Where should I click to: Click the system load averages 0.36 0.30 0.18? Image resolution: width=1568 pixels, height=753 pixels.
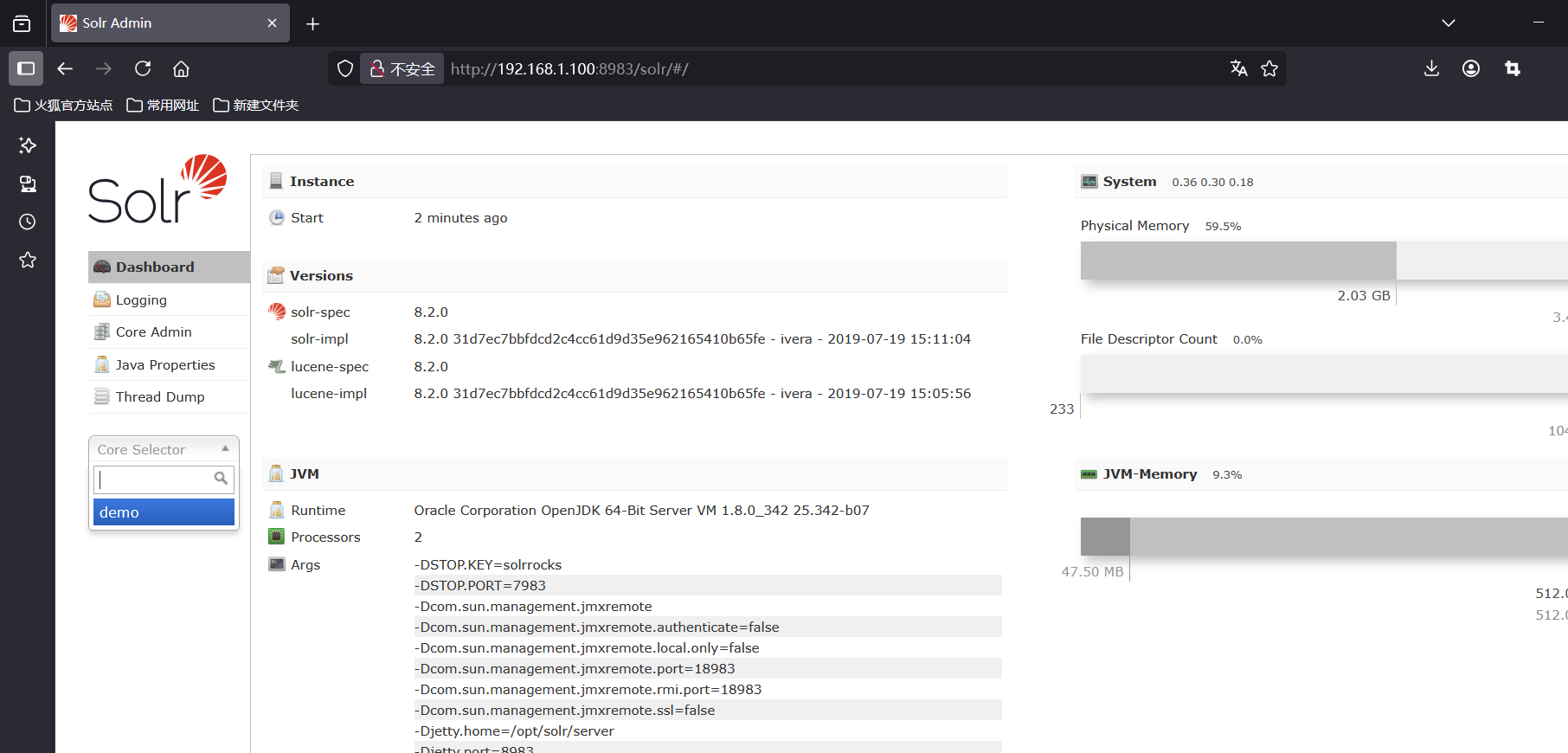pos(1212,182)
